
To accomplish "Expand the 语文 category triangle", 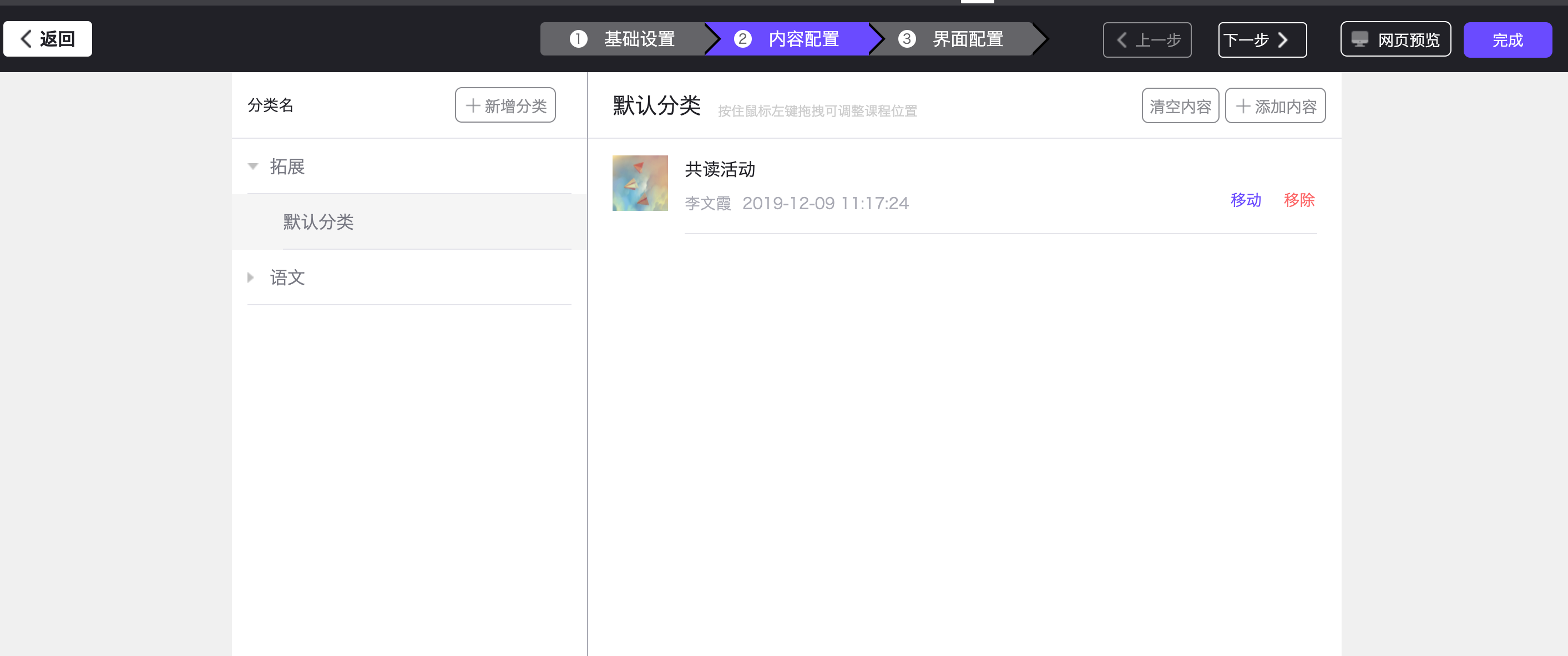I will 250,277.
